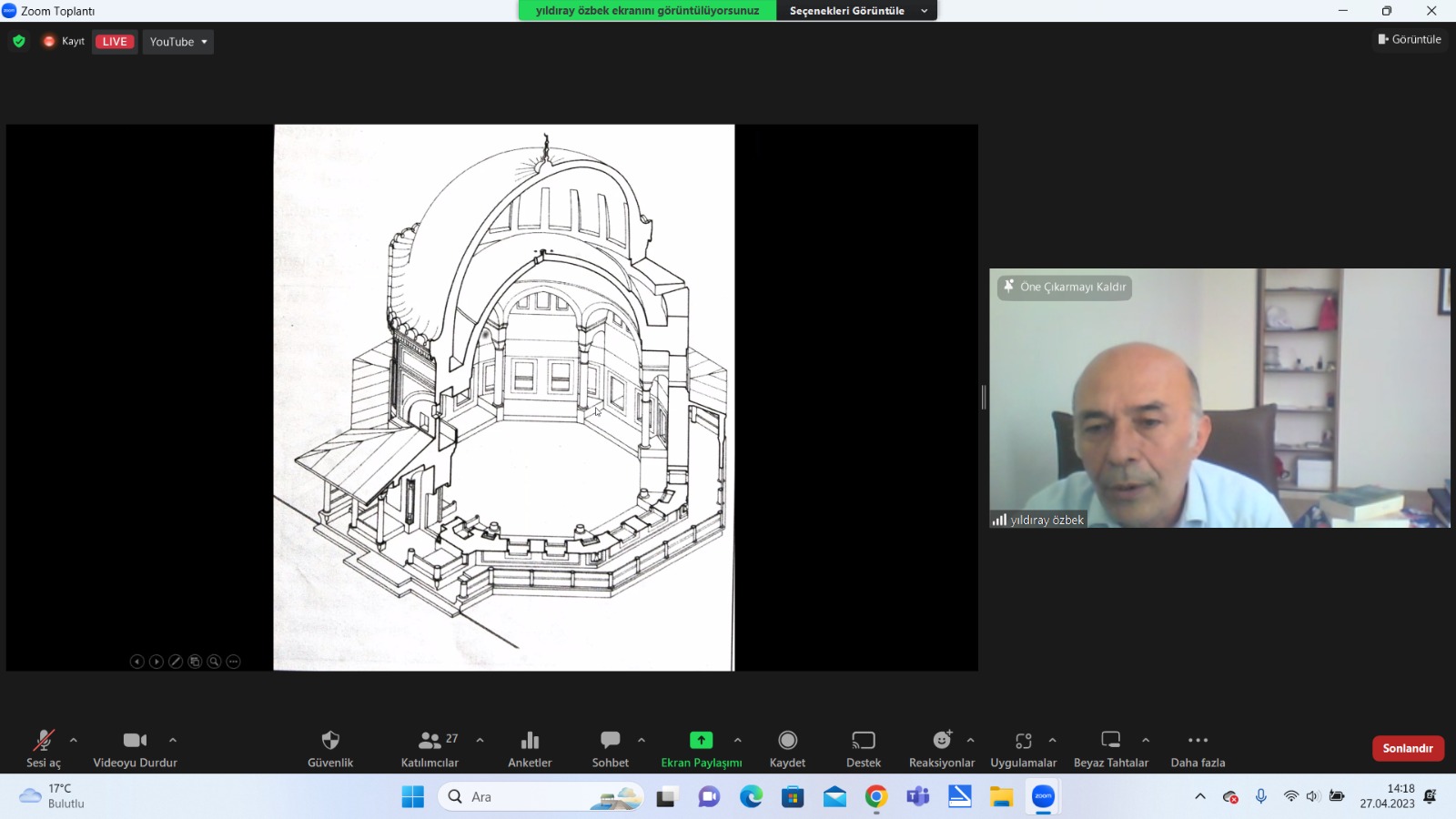Open Uygulamalar apps
The image size is (1456, 819).
pyautogui.click(x=1024, y=748)
